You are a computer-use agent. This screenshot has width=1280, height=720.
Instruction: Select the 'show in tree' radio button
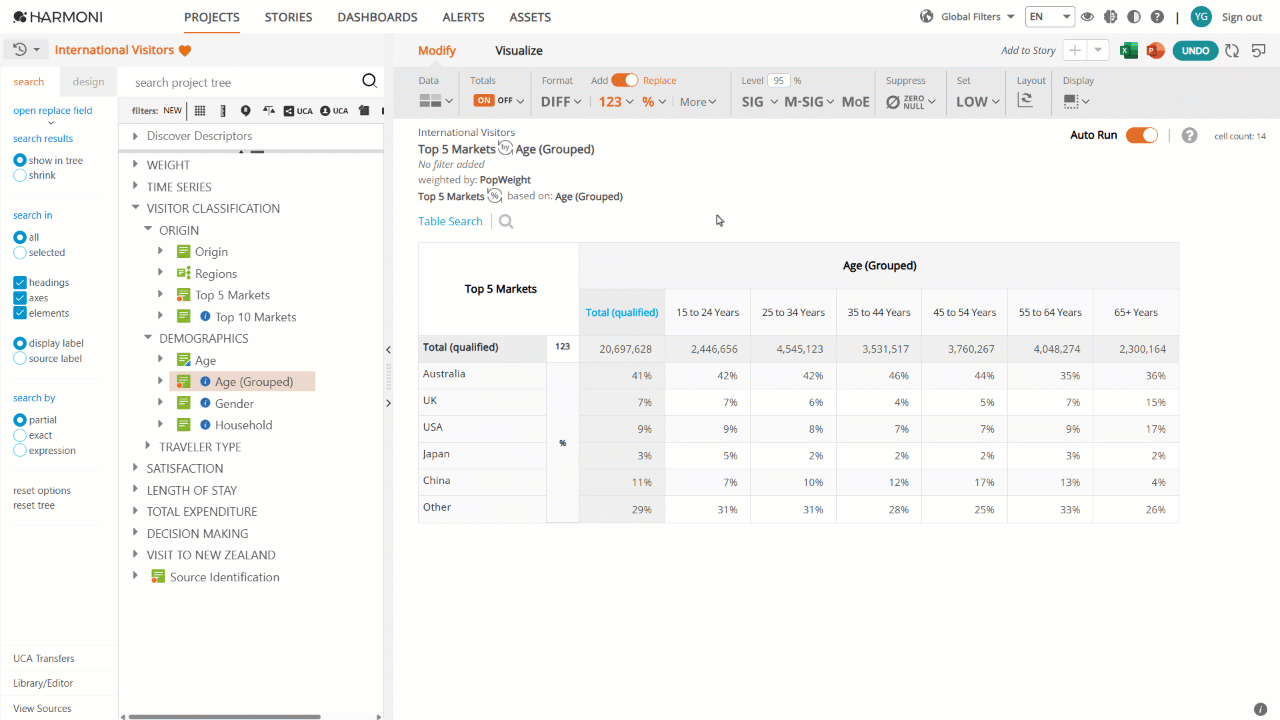click(20, 160)
